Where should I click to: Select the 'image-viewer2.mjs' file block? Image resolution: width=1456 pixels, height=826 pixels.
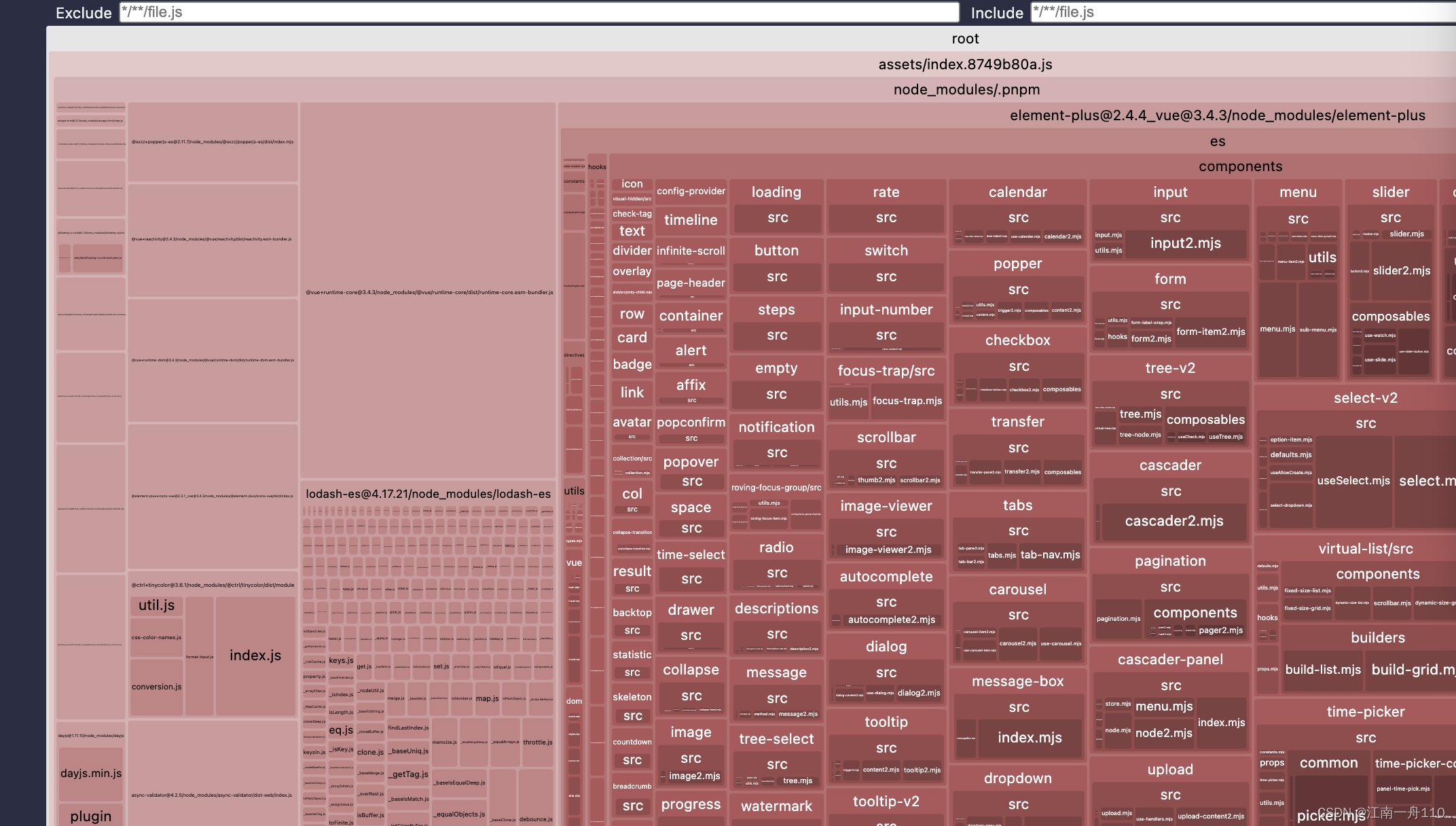point(888,550)
